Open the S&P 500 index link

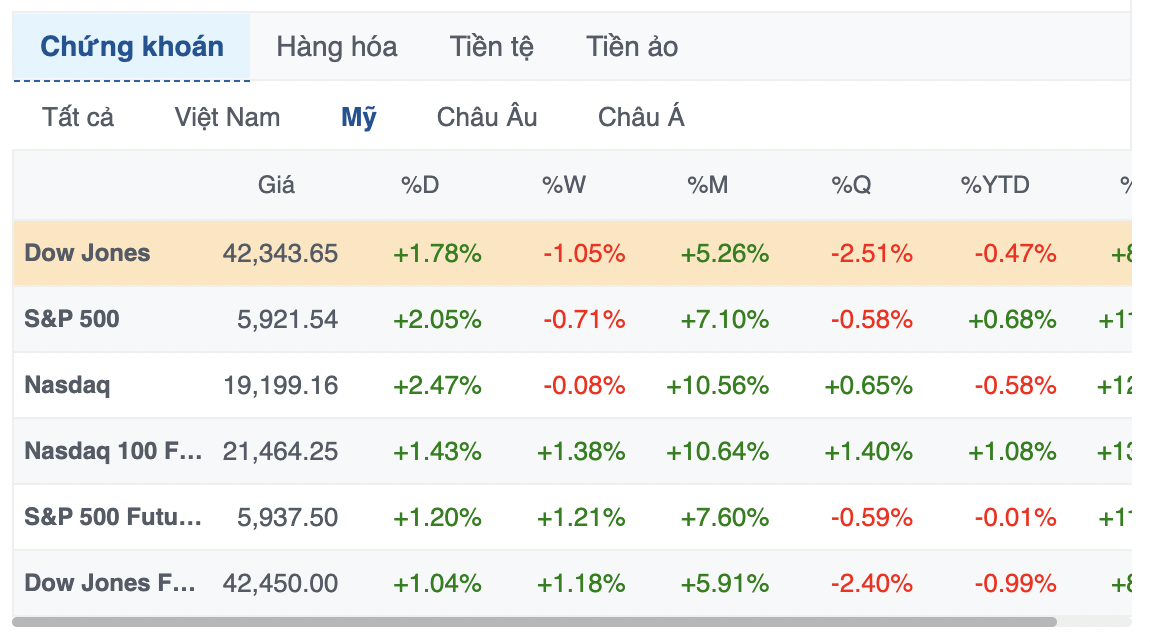(x=72, y=319)
